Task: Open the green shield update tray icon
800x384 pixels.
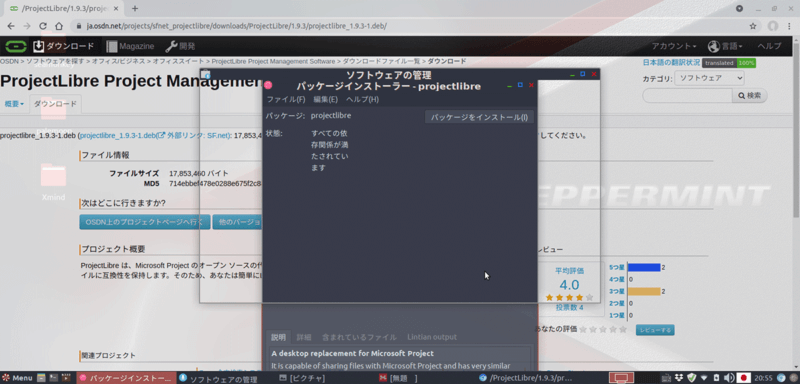Action: [x=691, y=378]
